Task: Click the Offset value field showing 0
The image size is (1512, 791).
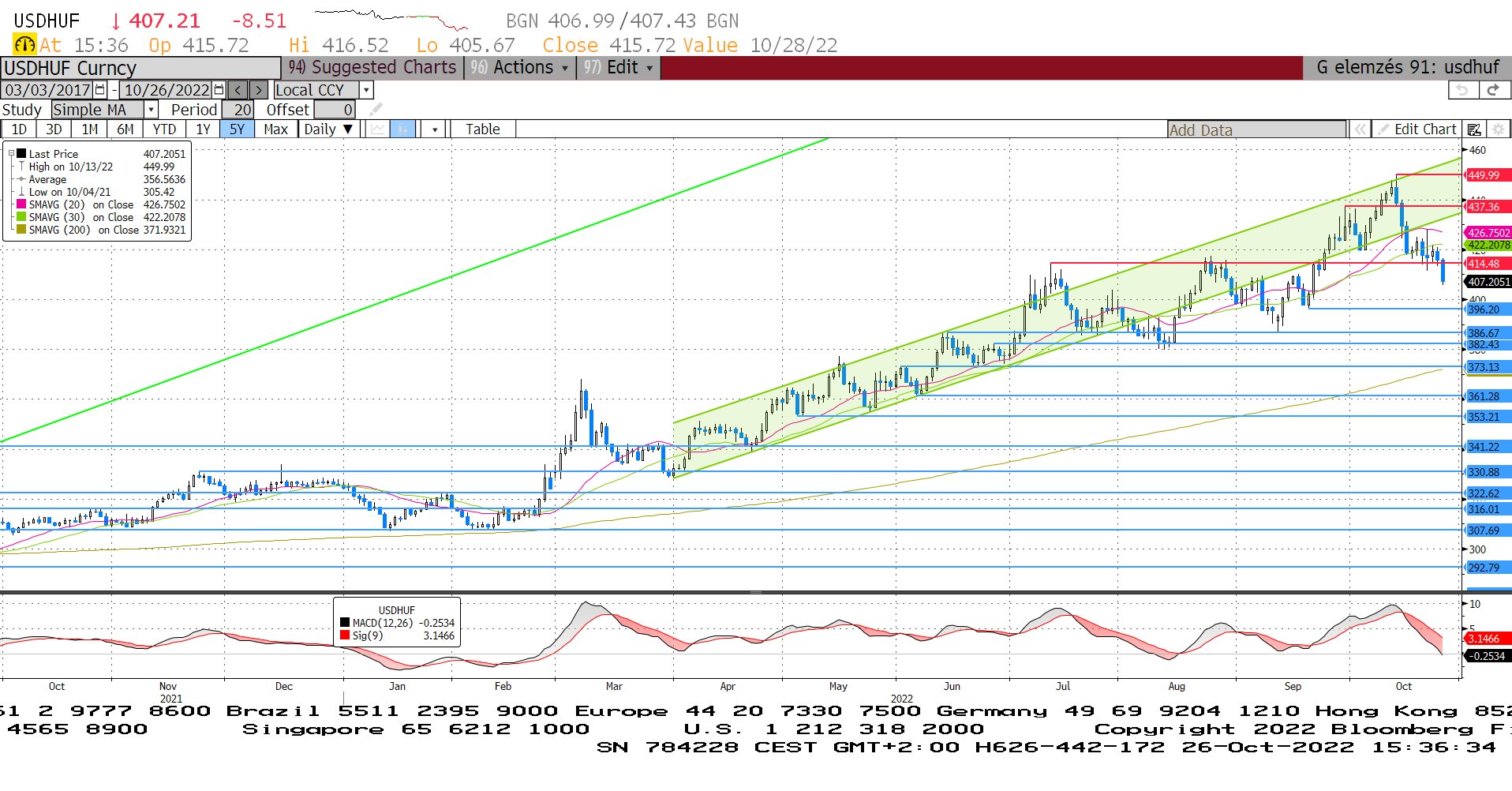Action: pyautogui.click(x=335, y=110)
